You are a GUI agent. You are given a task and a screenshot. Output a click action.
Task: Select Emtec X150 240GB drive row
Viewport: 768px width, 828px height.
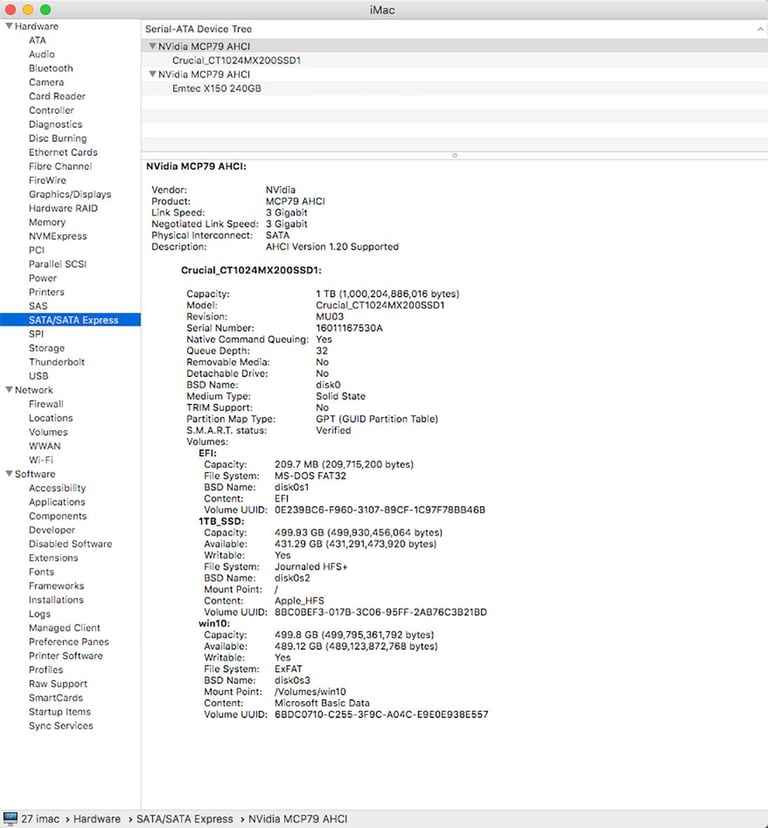pyautogui.click(x=217, y=88)
